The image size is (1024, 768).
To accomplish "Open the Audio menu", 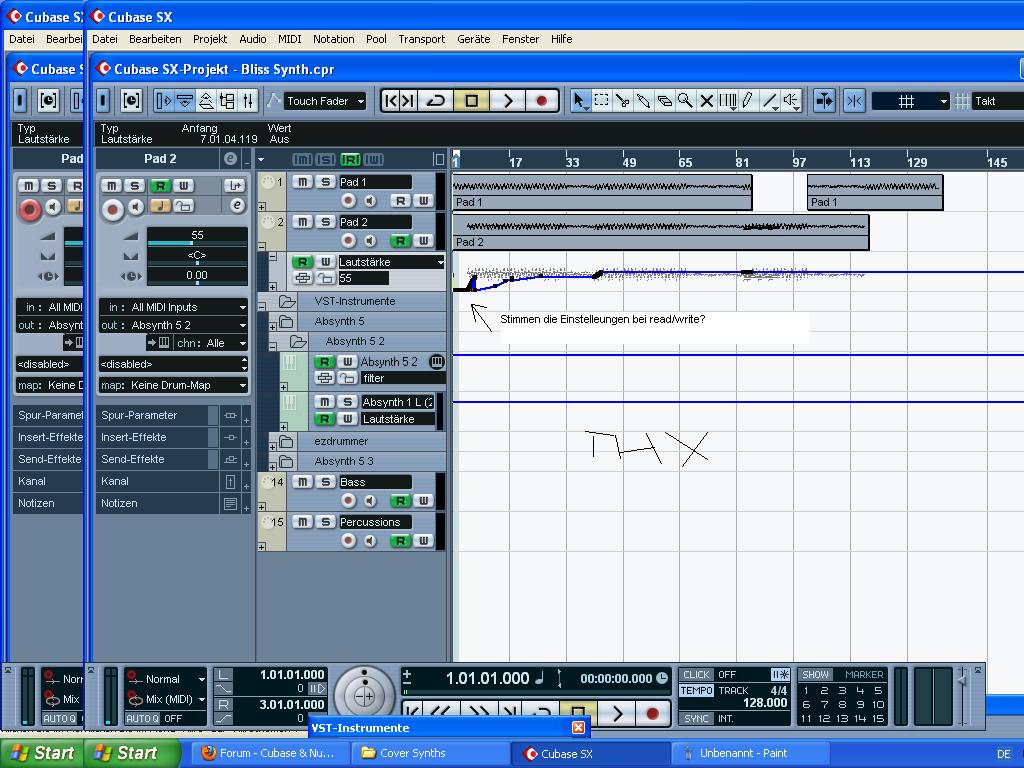I will (x=253, y=39).
